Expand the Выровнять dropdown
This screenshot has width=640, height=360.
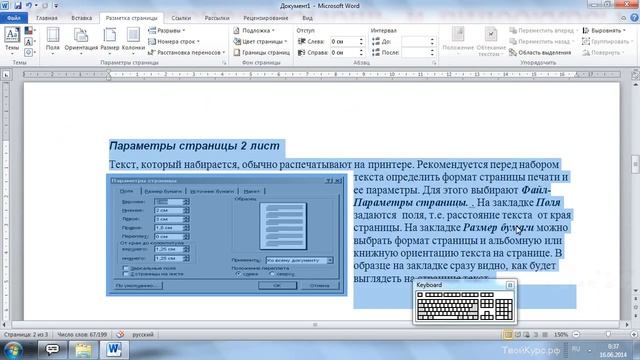click(x=604, y=31)
